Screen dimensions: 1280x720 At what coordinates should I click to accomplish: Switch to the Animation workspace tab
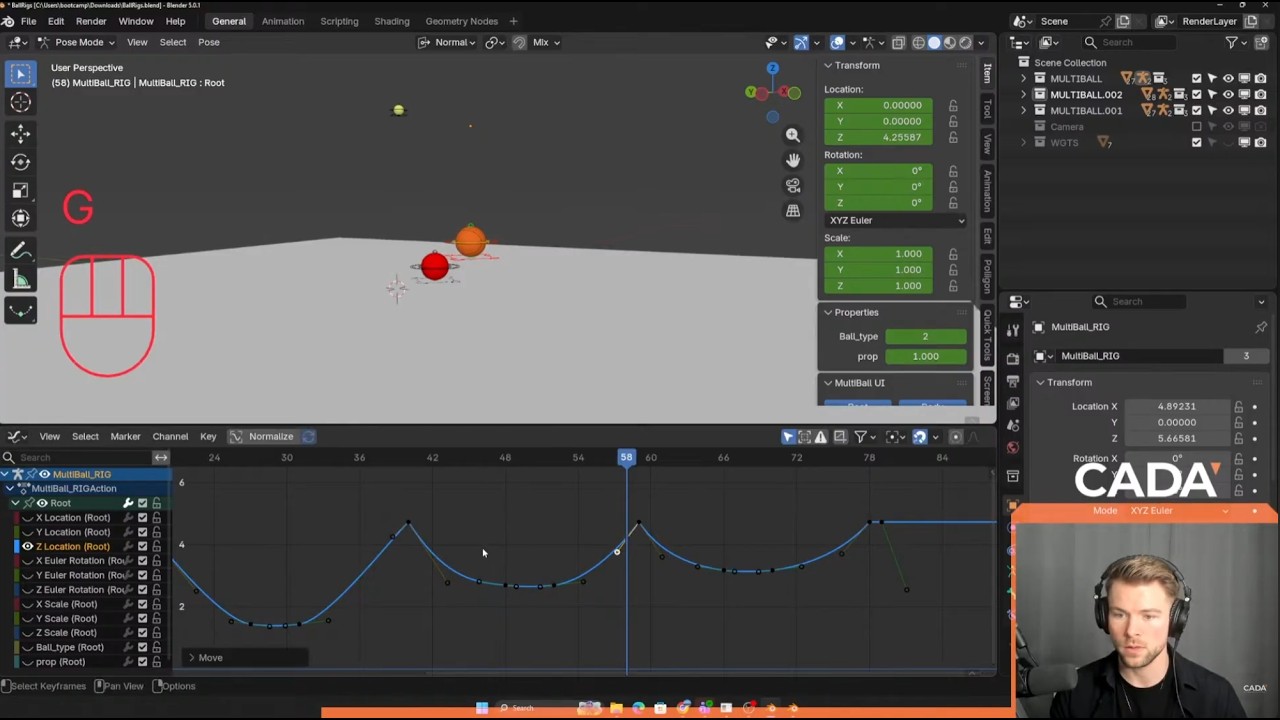pos(283,21)
